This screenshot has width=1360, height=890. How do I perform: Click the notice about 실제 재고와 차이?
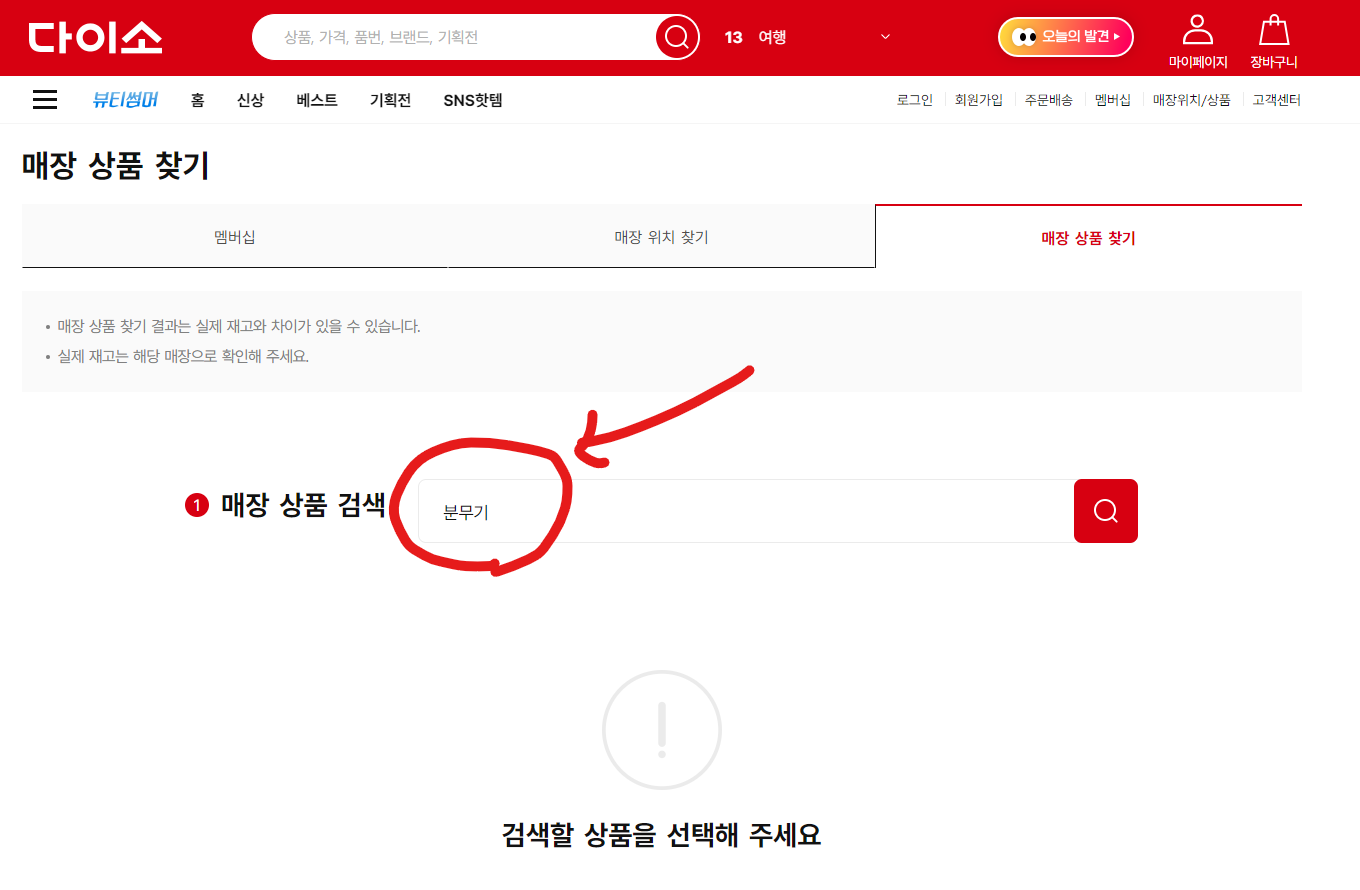click(239, 326)
